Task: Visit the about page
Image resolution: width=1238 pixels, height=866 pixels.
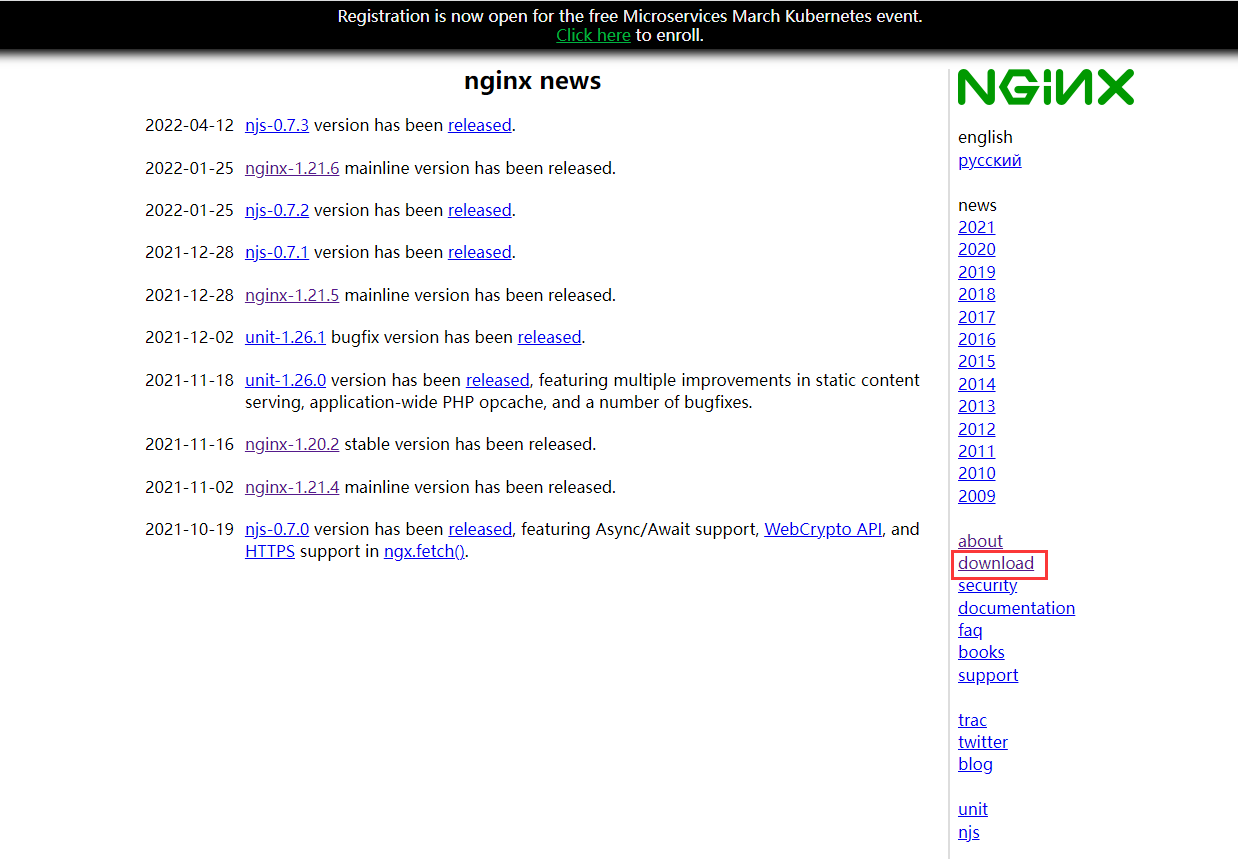Action: [x=980, y=540]
